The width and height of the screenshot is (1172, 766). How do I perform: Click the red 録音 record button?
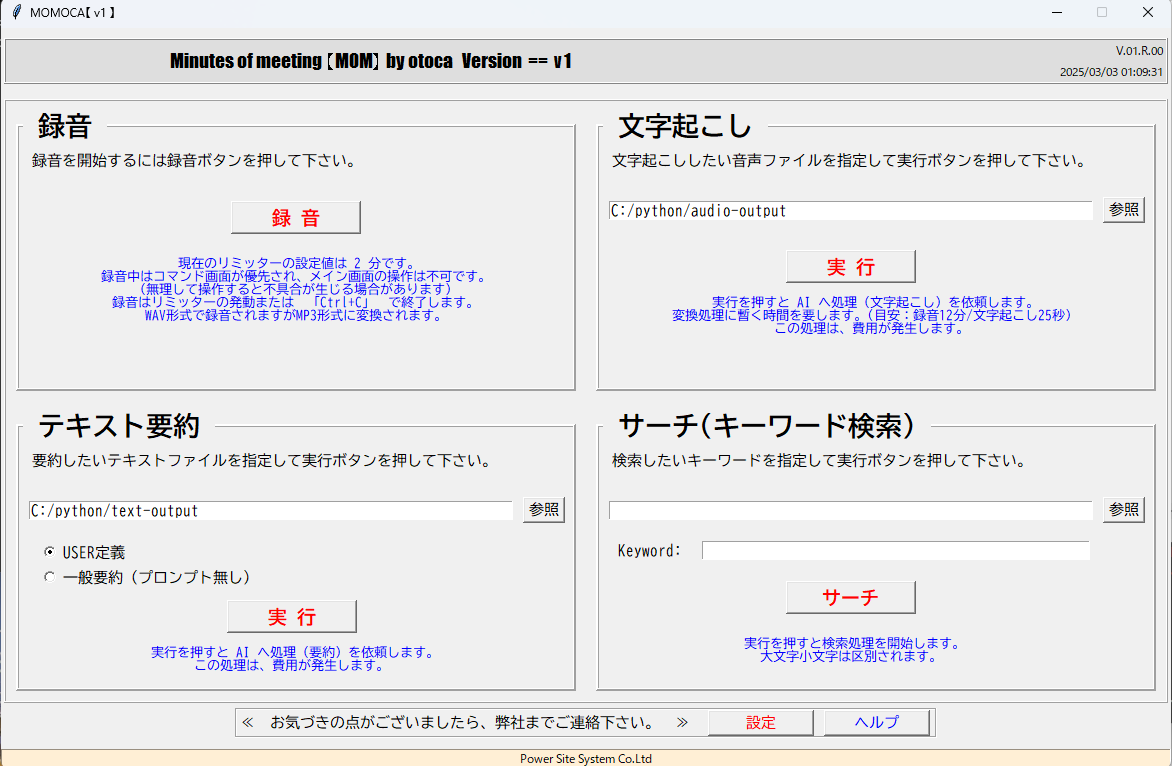295,218
